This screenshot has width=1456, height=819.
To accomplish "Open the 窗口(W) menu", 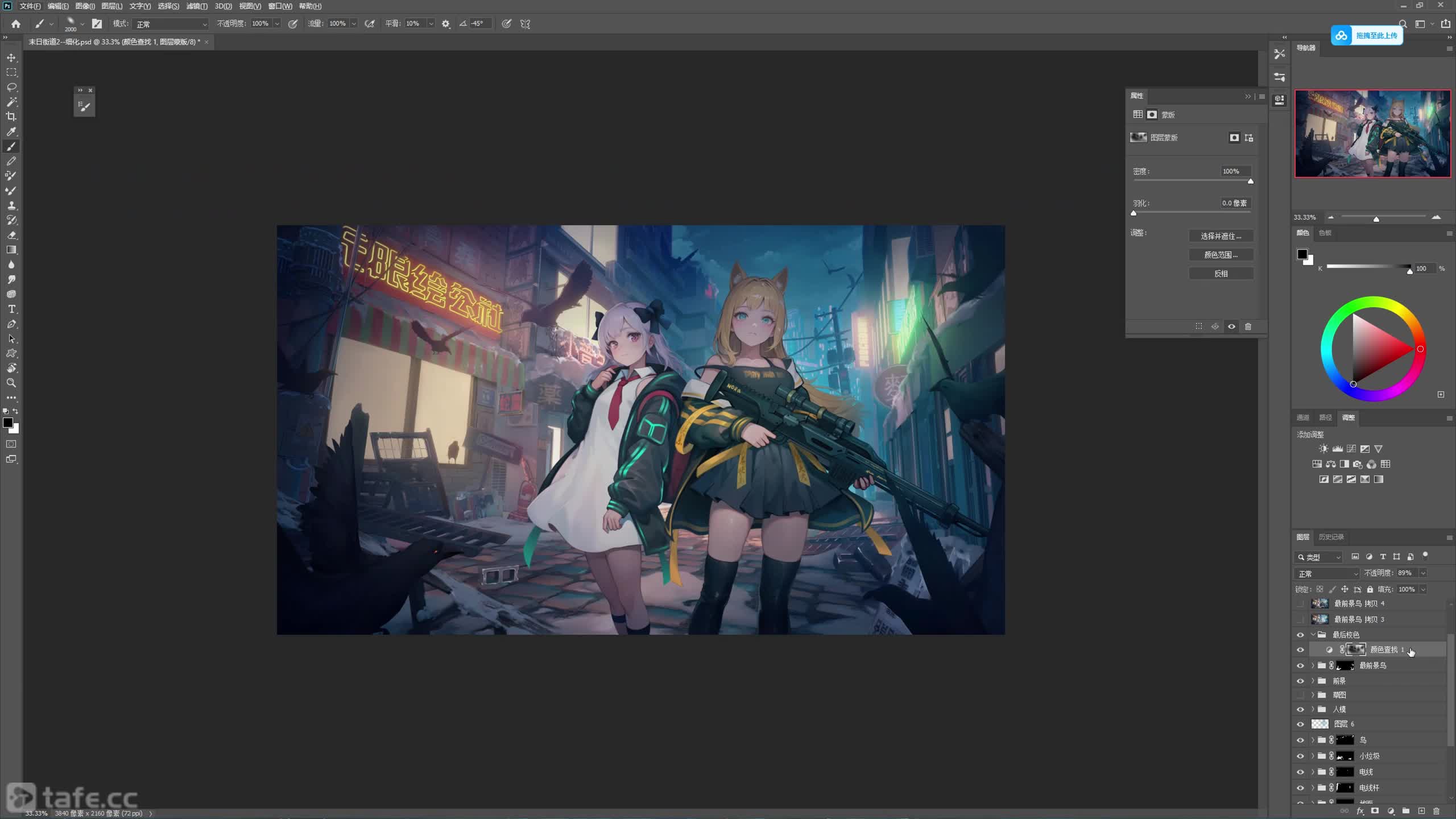I will 280,6.
